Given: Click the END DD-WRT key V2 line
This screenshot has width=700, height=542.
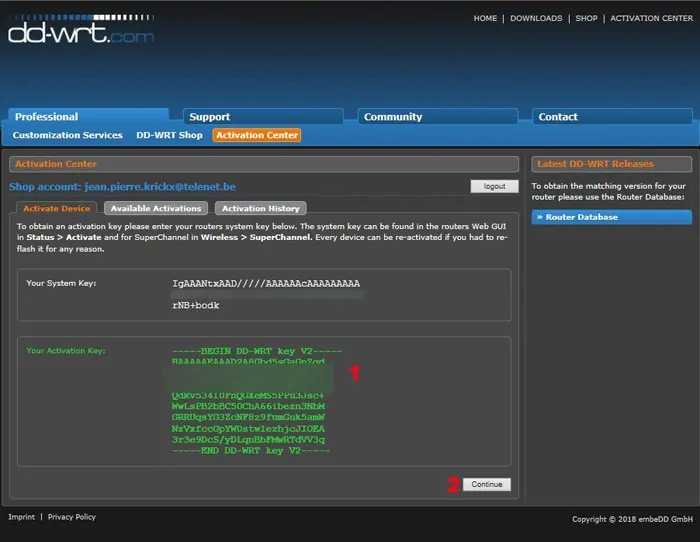Looking at the screenshot, I should [251, 450].
